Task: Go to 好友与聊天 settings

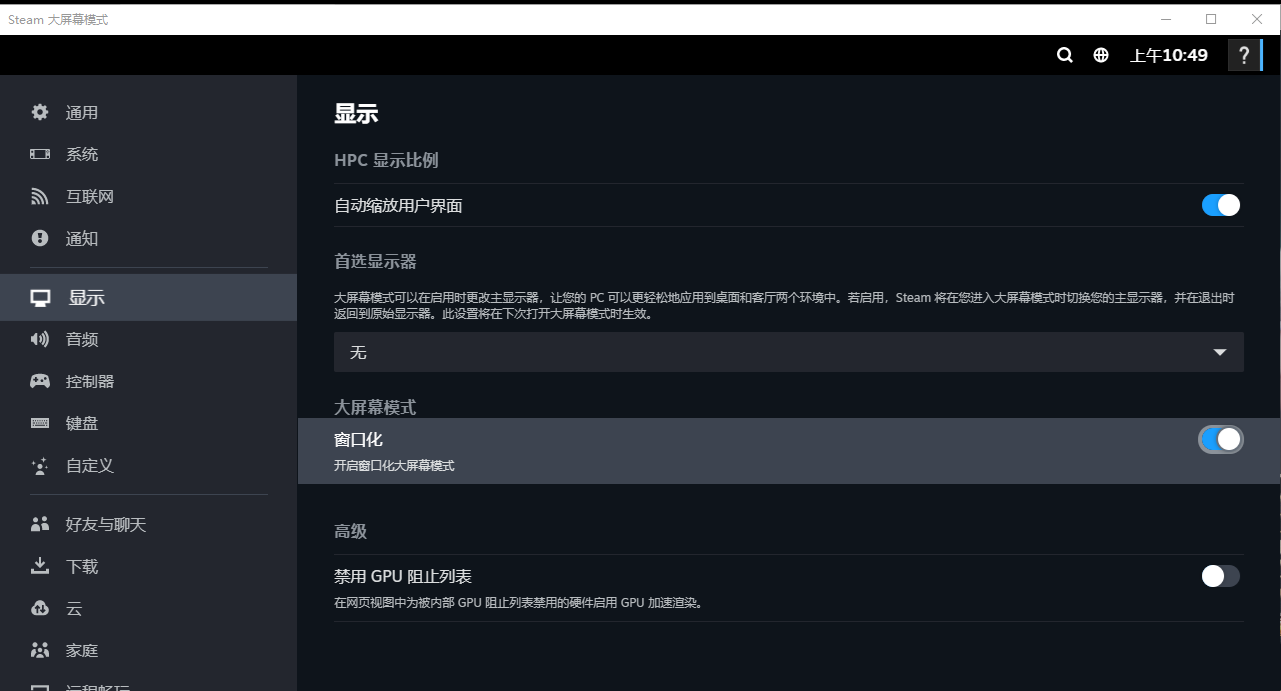Action: point(148,524)
